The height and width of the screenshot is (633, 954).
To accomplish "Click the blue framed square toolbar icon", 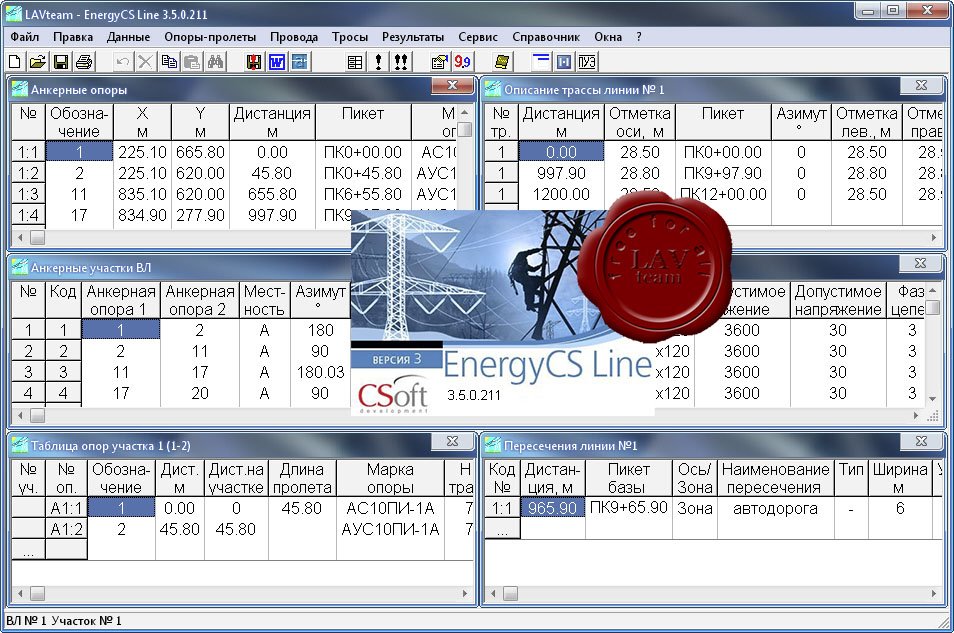I will 564,61.
